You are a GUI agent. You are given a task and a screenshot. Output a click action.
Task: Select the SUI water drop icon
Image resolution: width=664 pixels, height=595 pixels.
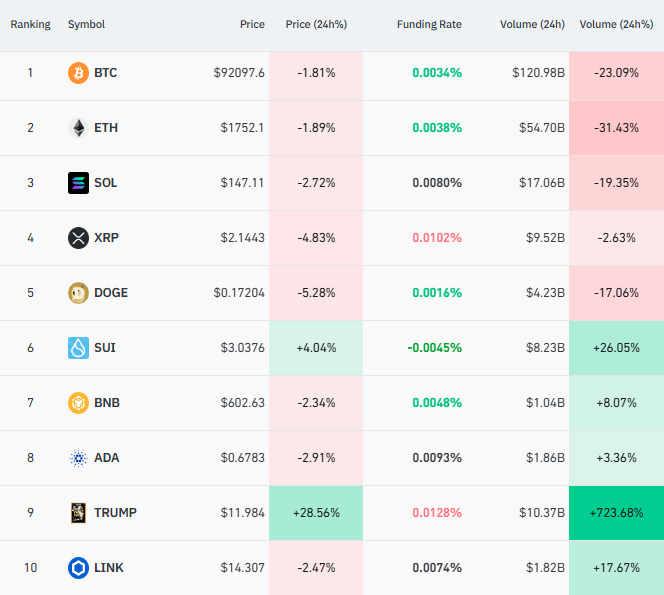coord(78,348)
